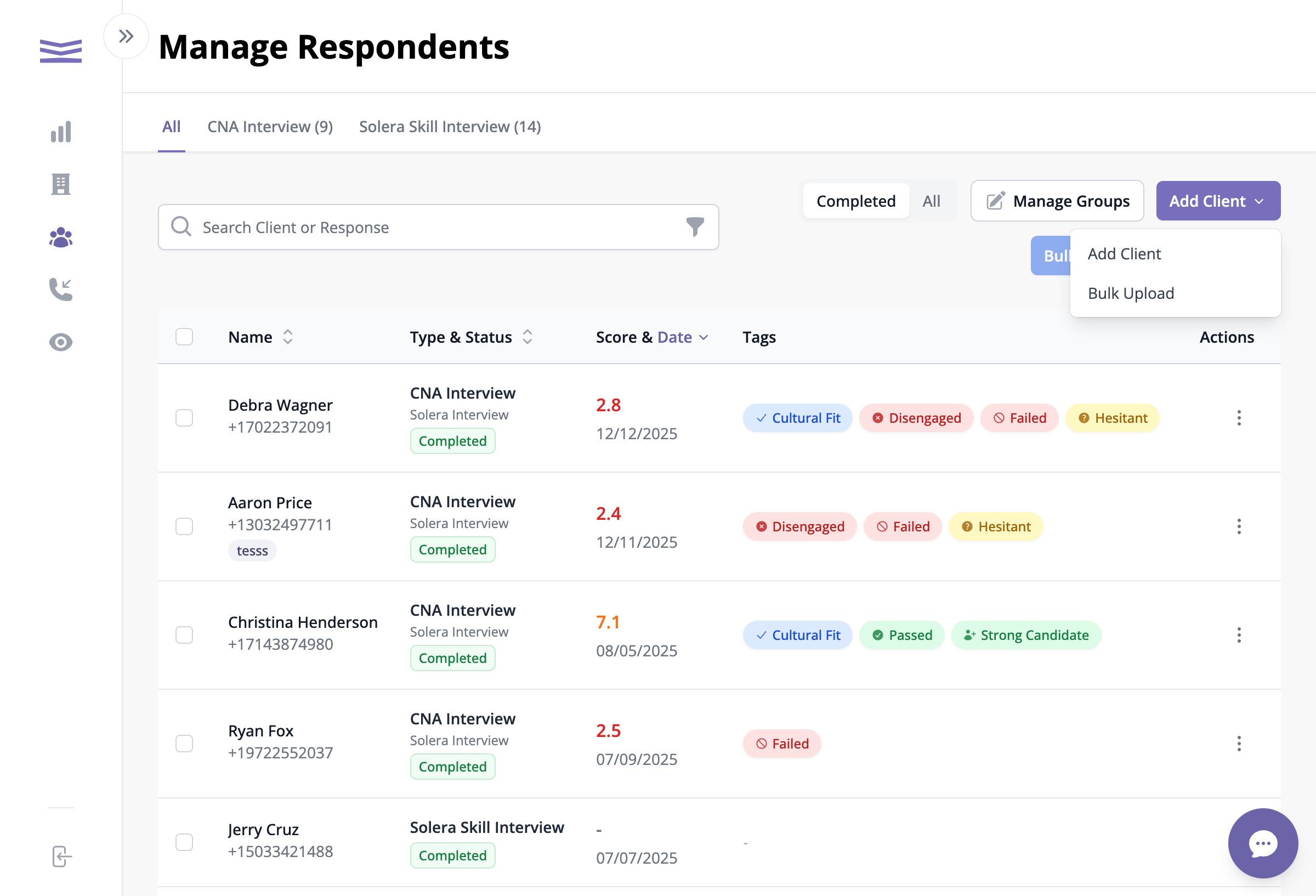Select Ryan Fox's row checkbox
Viewport: 1316px width, 896px height.
184,744
